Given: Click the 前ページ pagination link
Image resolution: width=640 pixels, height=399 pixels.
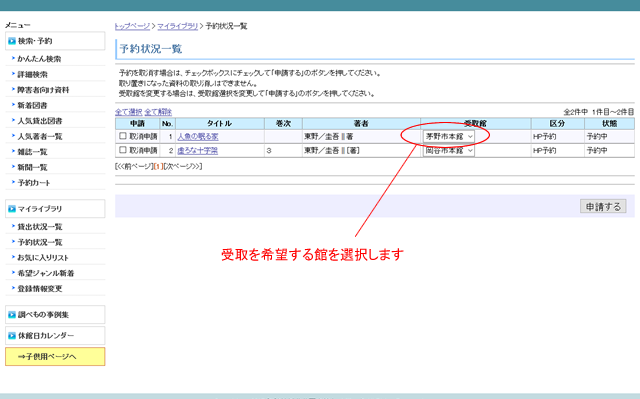Looking at the screenshot, I should click(135, 166).
